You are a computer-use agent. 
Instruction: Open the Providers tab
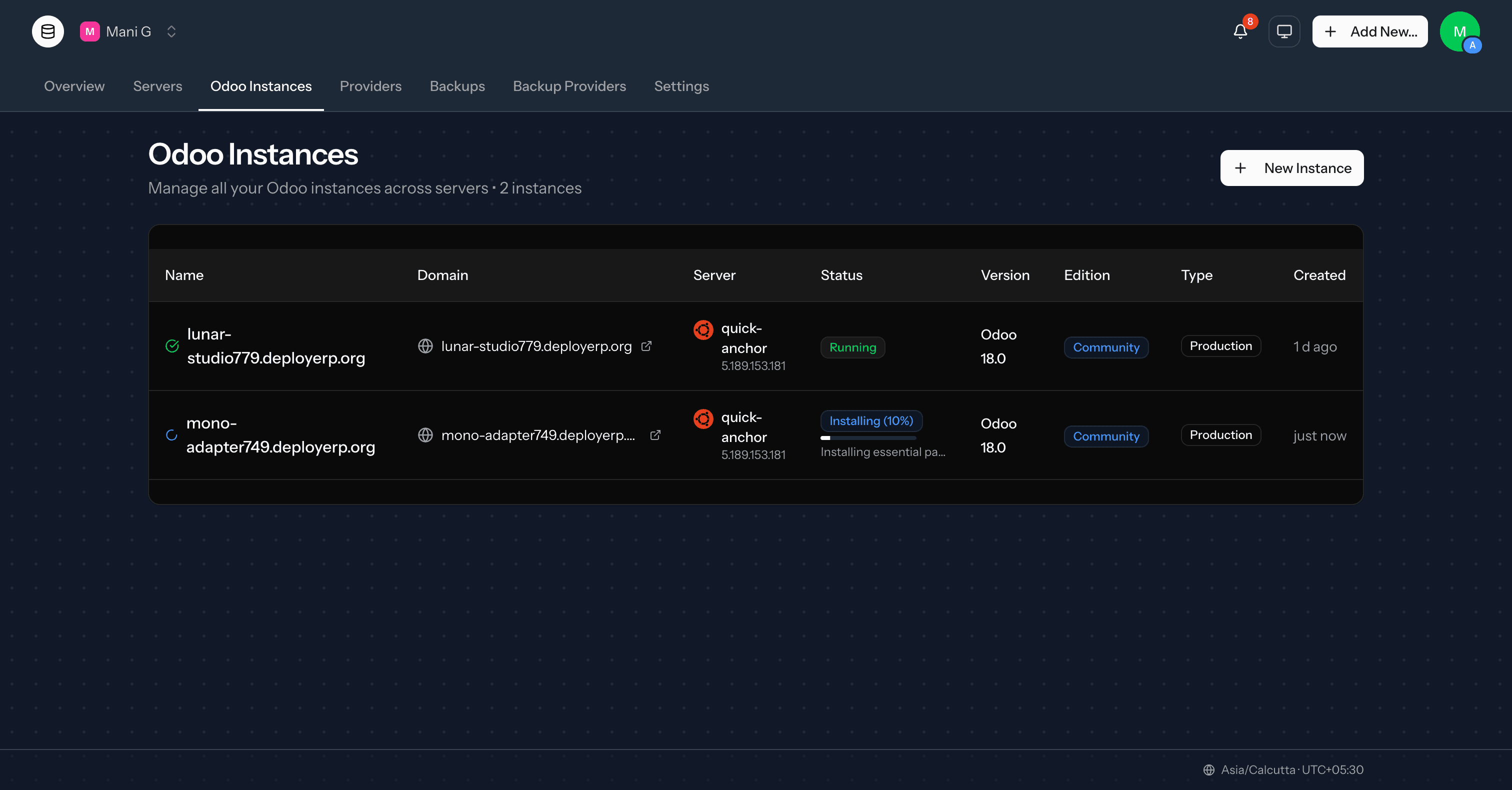coord(371,86)
